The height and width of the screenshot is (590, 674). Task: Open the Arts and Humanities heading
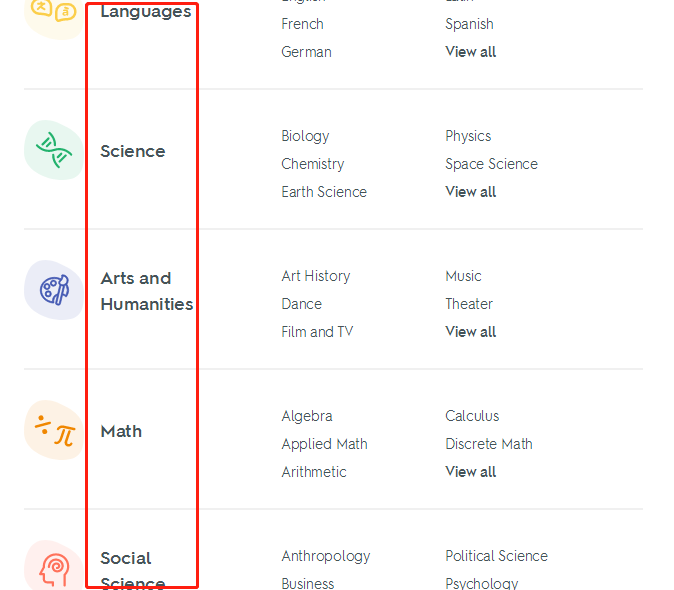point(147,291)
